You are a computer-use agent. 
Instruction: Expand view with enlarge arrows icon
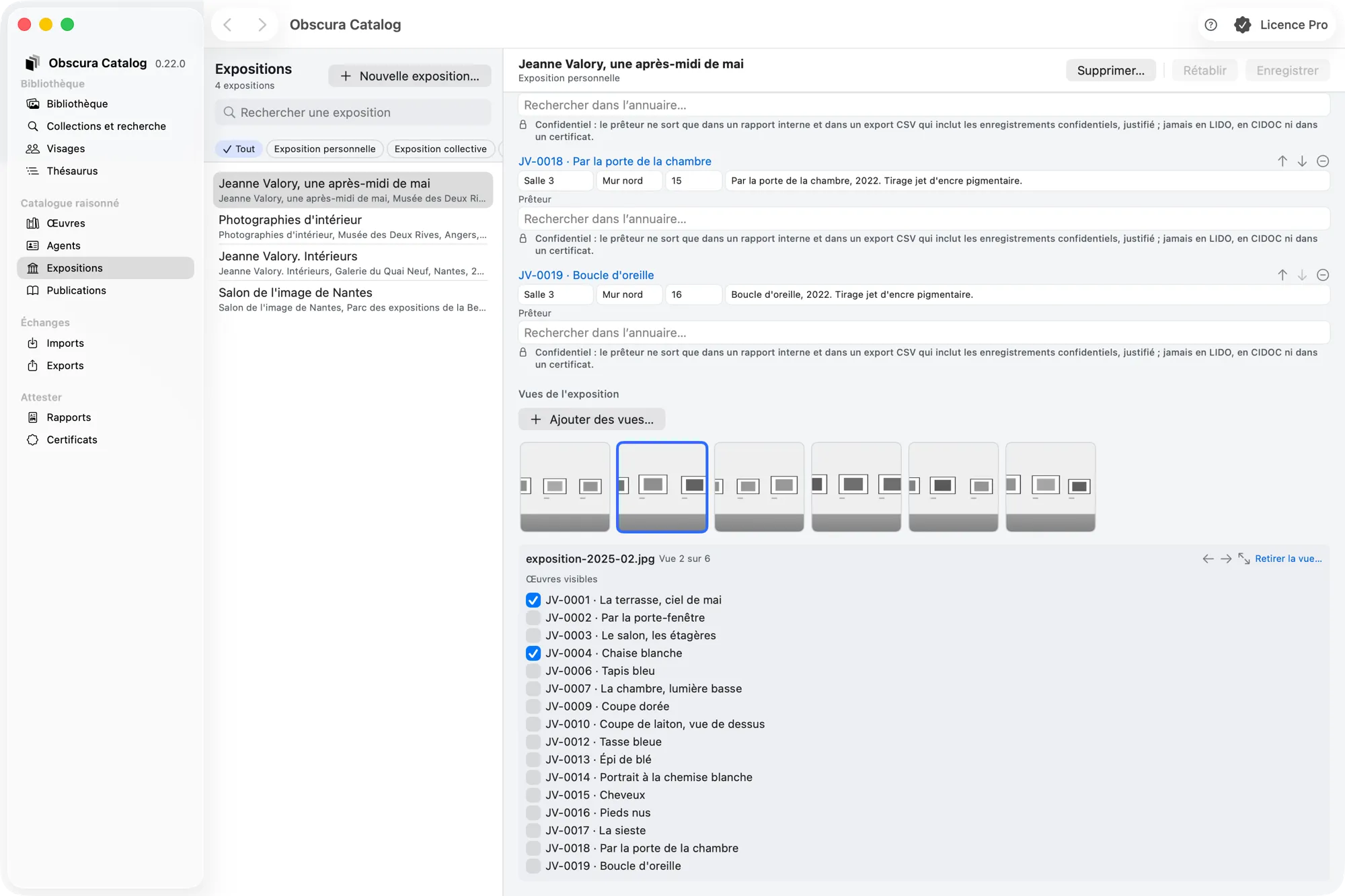(x=1243, y=559)
